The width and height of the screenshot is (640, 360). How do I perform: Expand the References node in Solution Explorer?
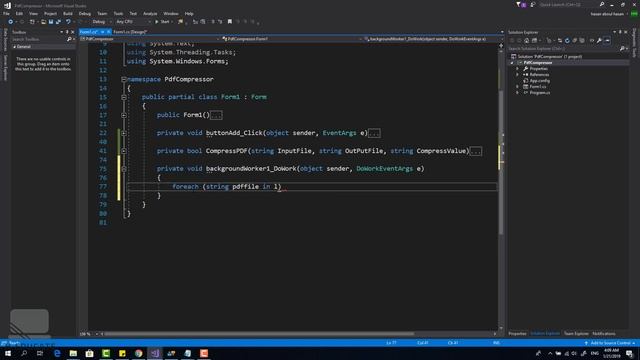pyautogui.click(x=518, y=75)
